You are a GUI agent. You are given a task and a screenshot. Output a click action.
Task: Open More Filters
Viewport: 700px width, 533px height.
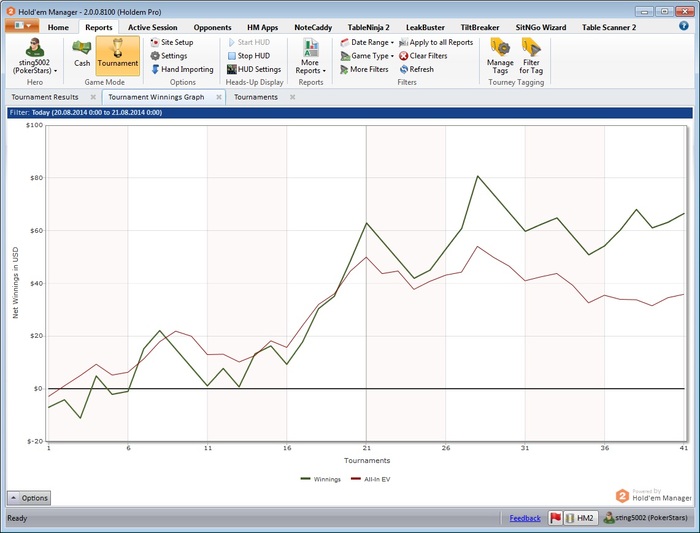364,69
